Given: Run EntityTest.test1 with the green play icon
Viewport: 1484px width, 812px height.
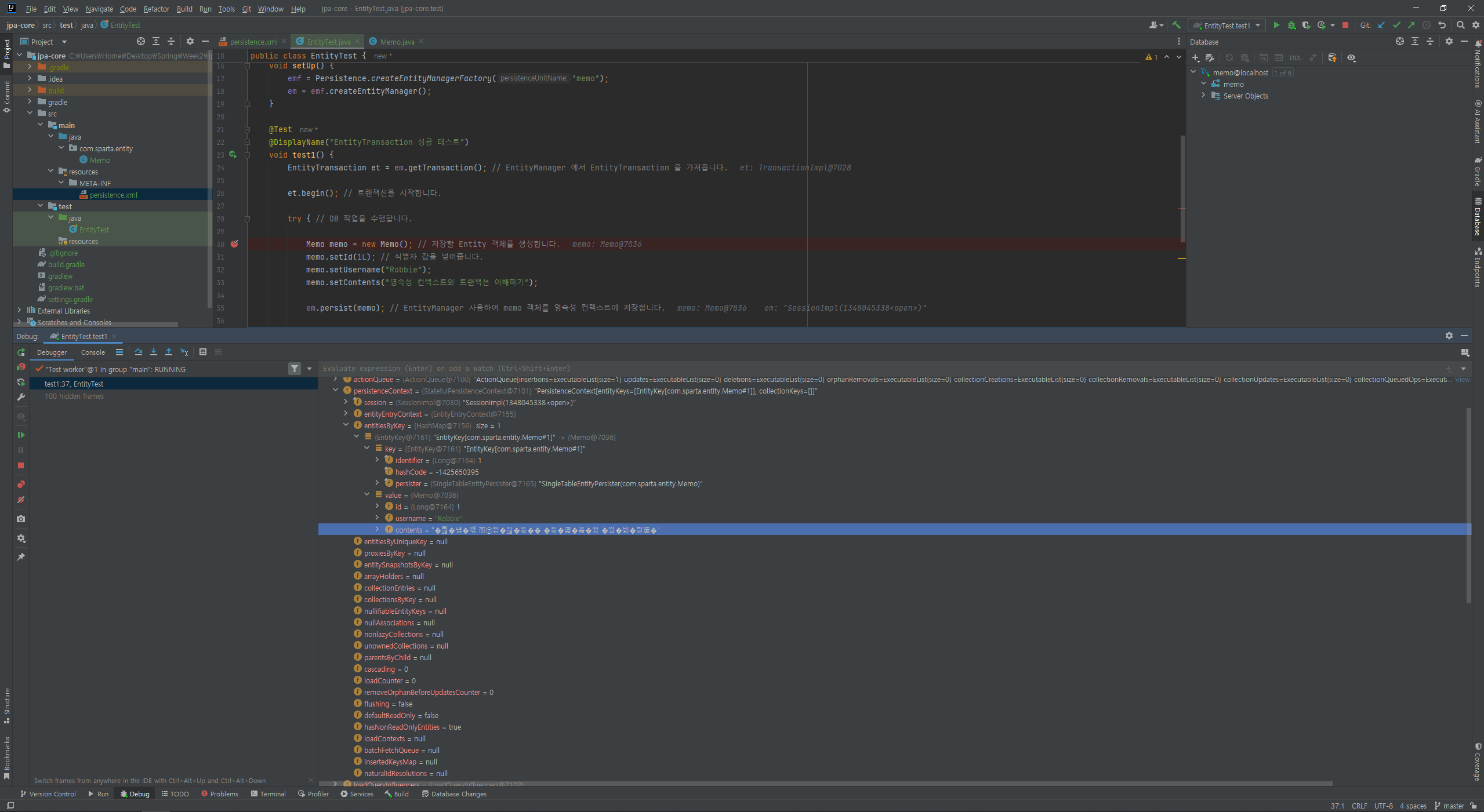Looking at the screenshot, I should click(1276, 25).
